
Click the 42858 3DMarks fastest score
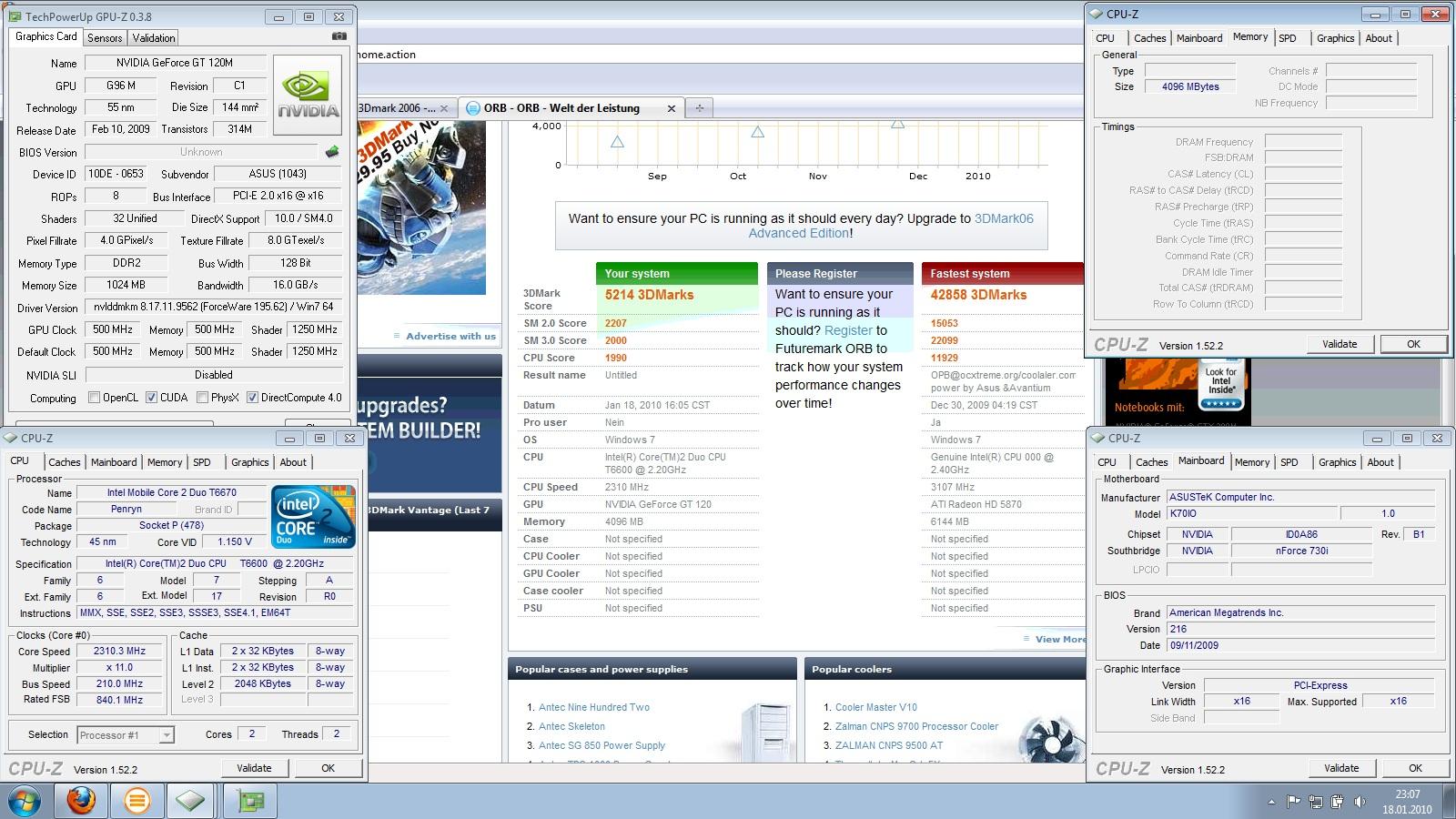click(978, 295)
